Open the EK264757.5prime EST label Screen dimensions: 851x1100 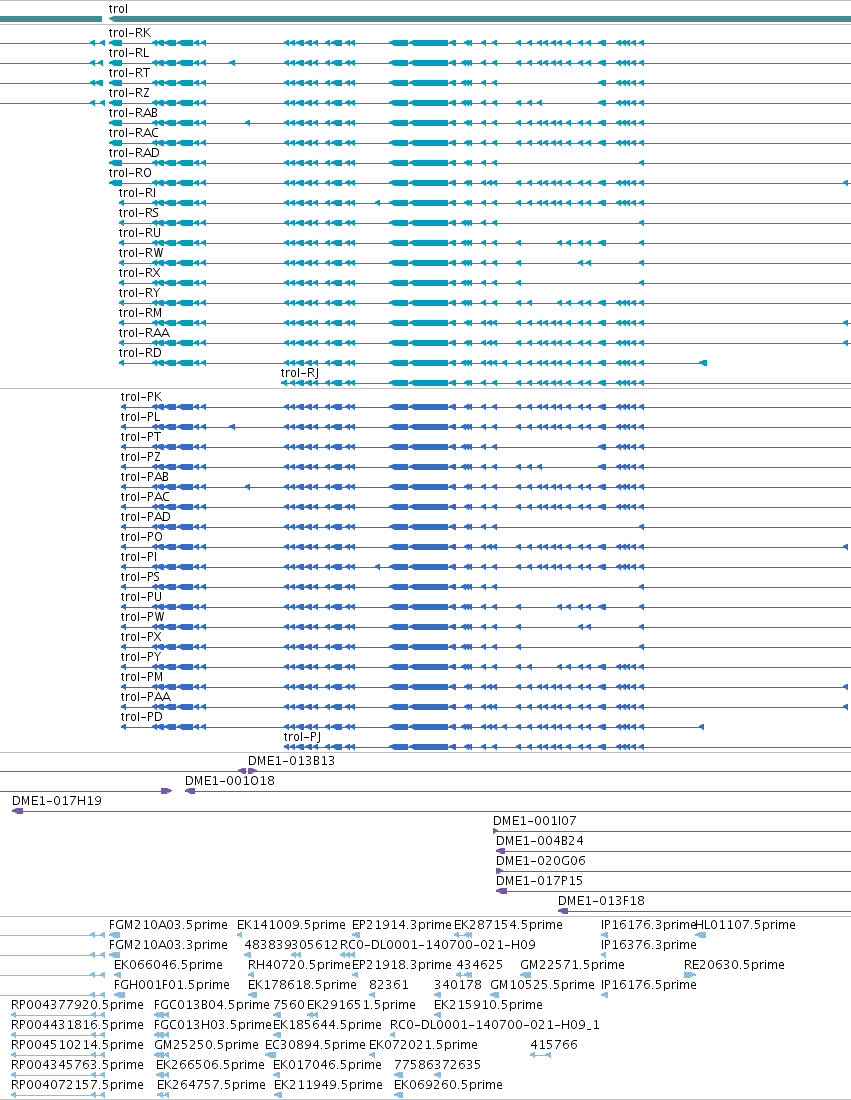pyautogui.click(x=211, y=1085)
